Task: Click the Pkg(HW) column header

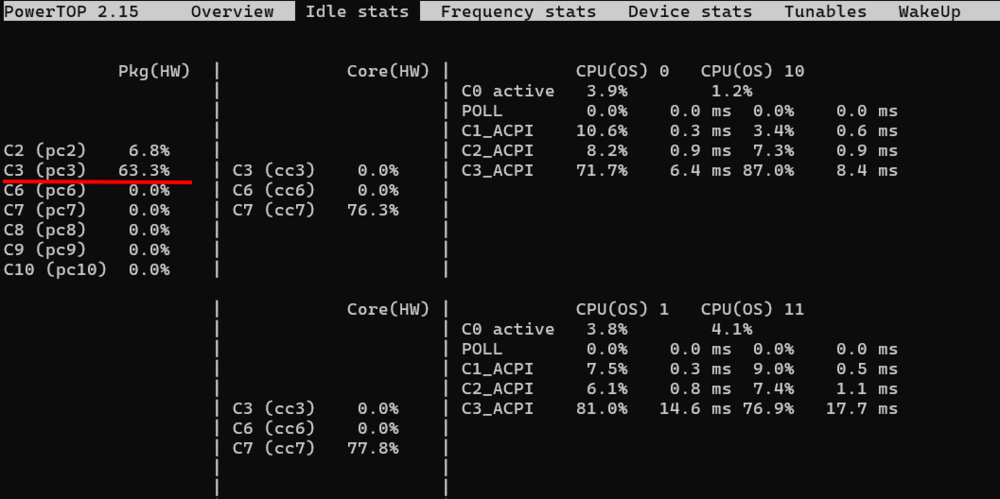Action: tap(154, 71)
